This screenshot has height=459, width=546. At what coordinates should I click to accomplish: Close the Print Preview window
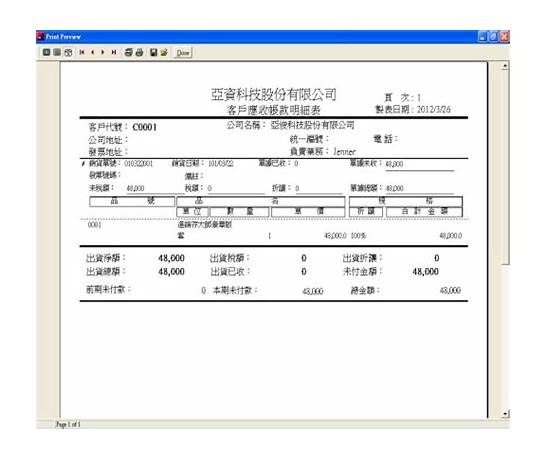tap(505, 36)
